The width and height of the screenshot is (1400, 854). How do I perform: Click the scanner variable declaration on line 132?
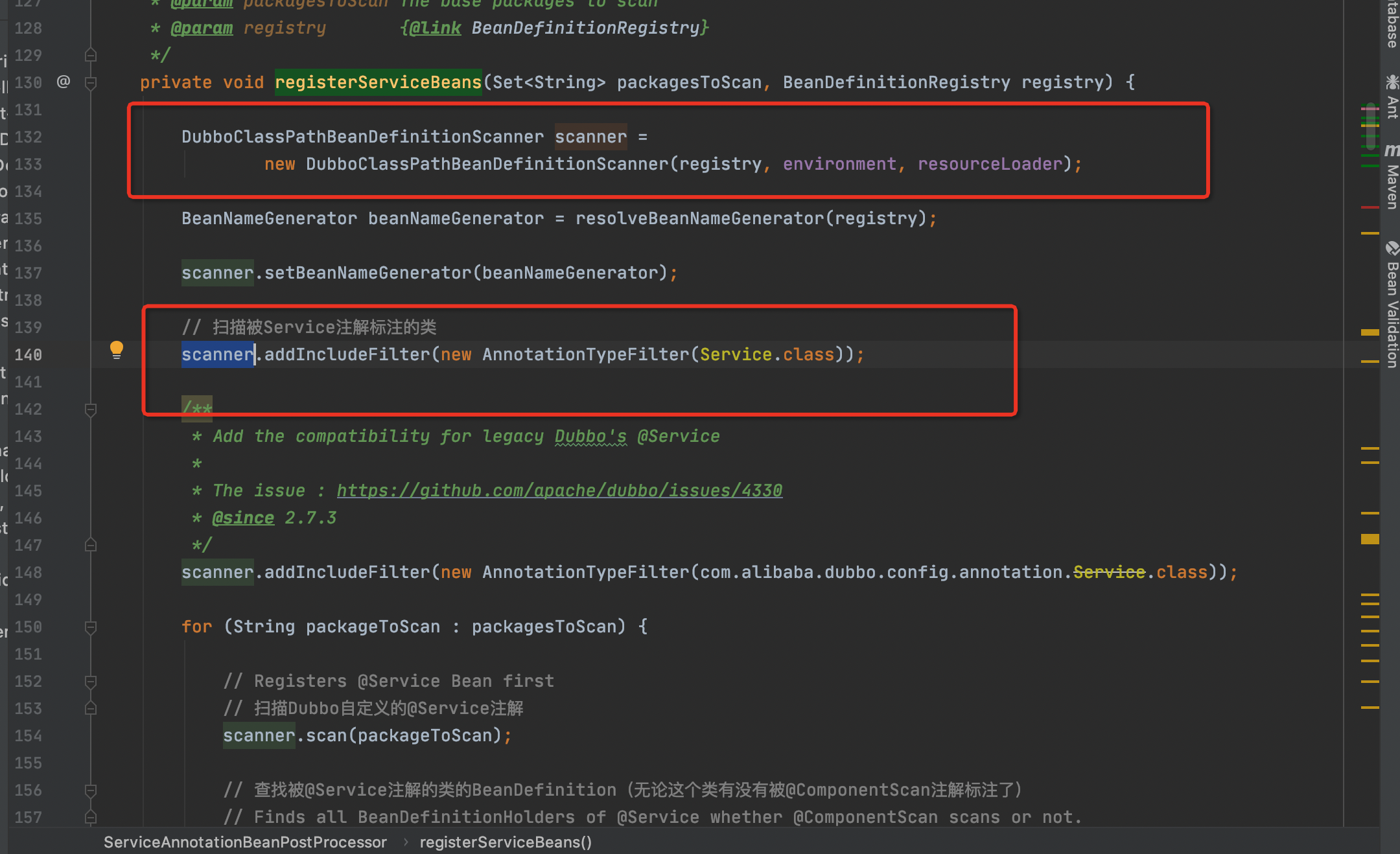[590, 137]
